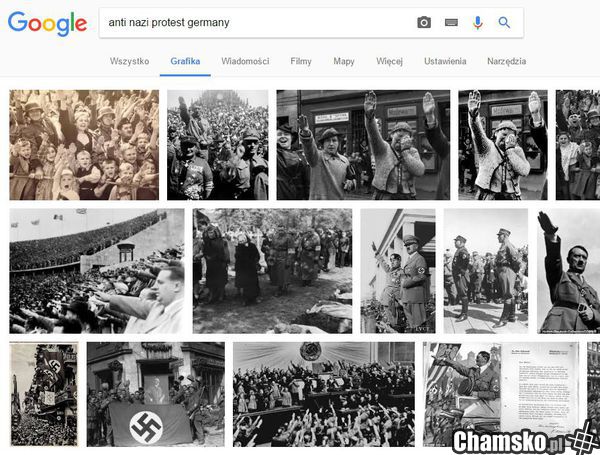Open the stadium crowd photo thumbnail
The image size is (600, 455).
(x=97, y=271)
